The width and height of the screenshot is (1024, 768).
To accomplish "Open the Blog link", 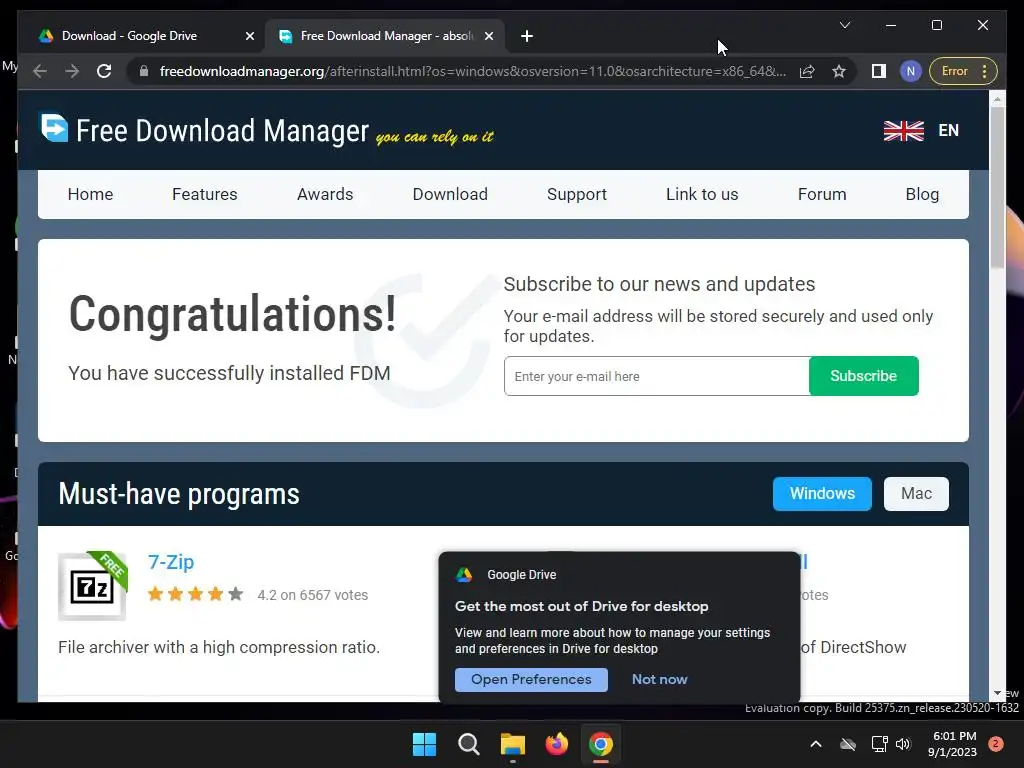I will 922,194.
